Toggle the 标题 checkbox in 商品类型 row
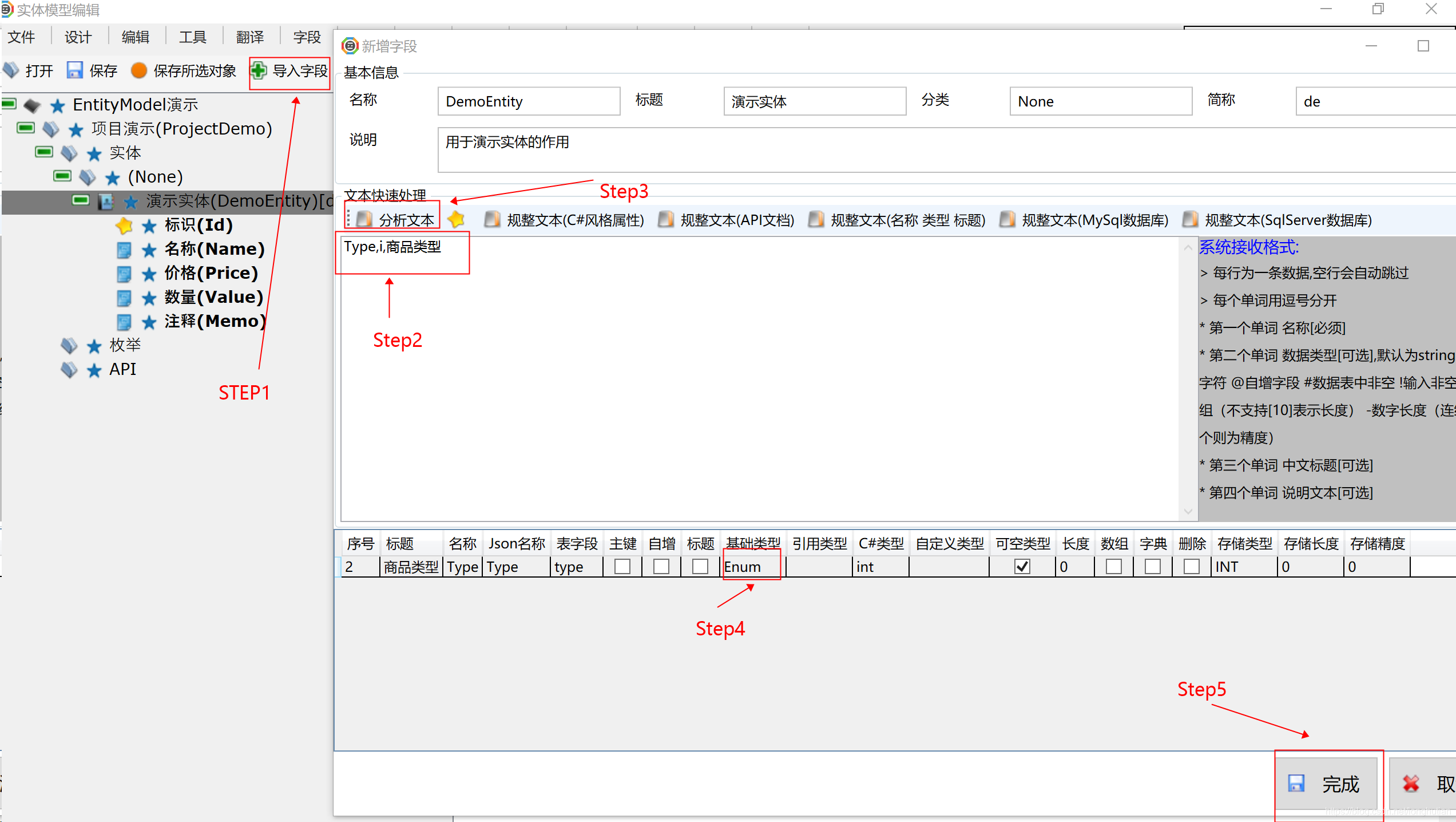This screenshot has height=822, width=1456. pyautogui.click(x=700, y=566)
